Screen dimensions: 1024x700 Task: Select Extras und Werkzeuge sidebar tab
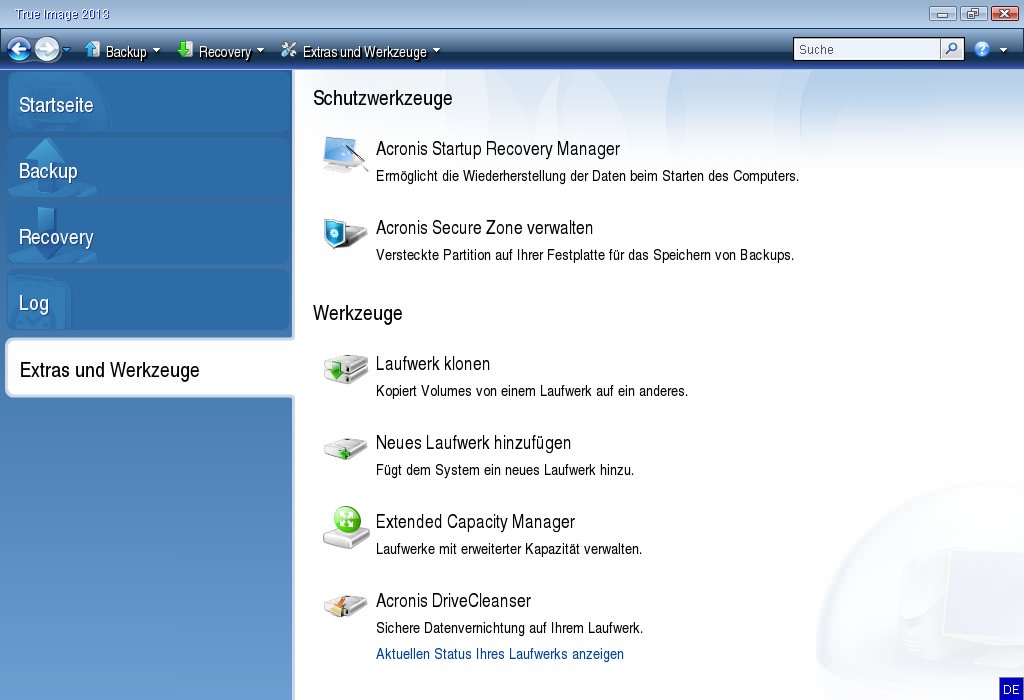(150, 369)
